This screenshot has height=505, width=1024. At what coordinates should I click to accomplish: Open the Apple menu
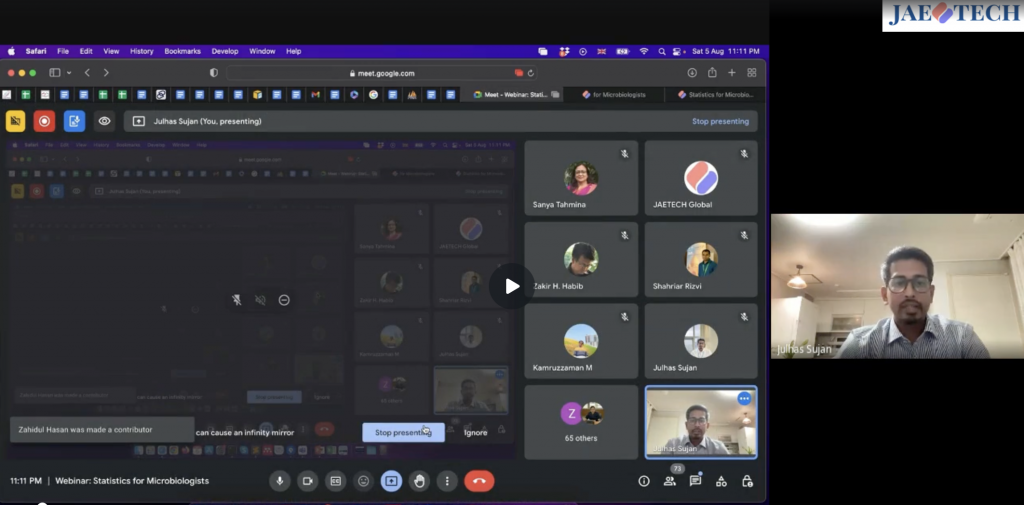[x=11, y=51]
